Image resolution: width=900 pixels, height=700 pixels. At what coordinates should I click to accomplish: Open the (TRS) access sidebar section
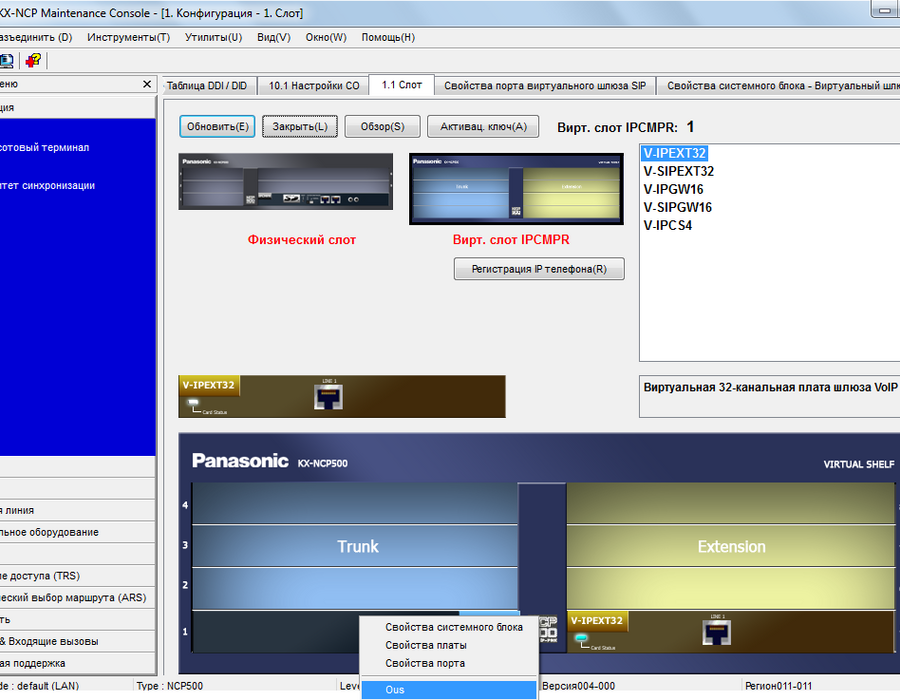pos(77,575)
